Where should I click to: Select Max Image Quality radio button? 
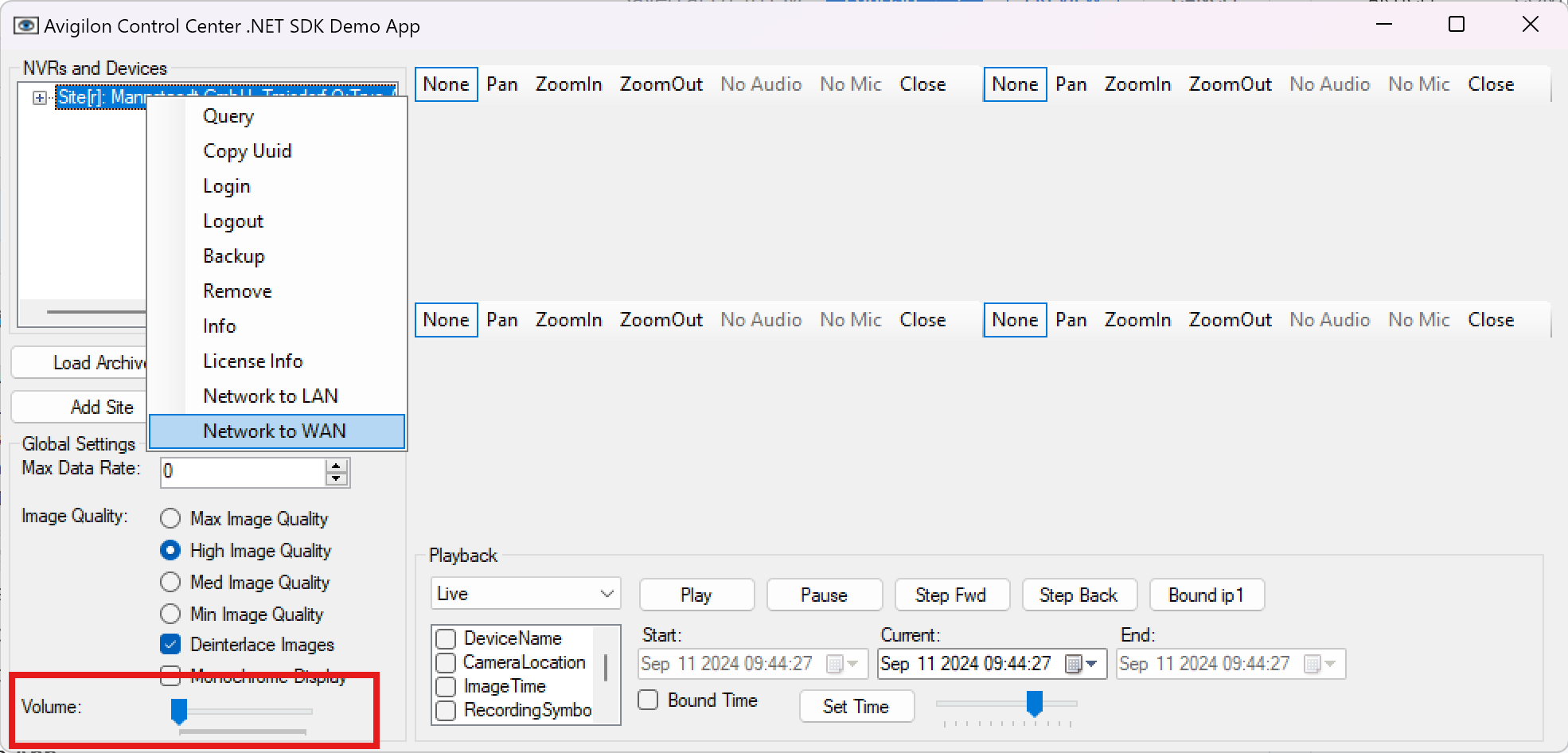pyautogui.click(x=170, y=519)
